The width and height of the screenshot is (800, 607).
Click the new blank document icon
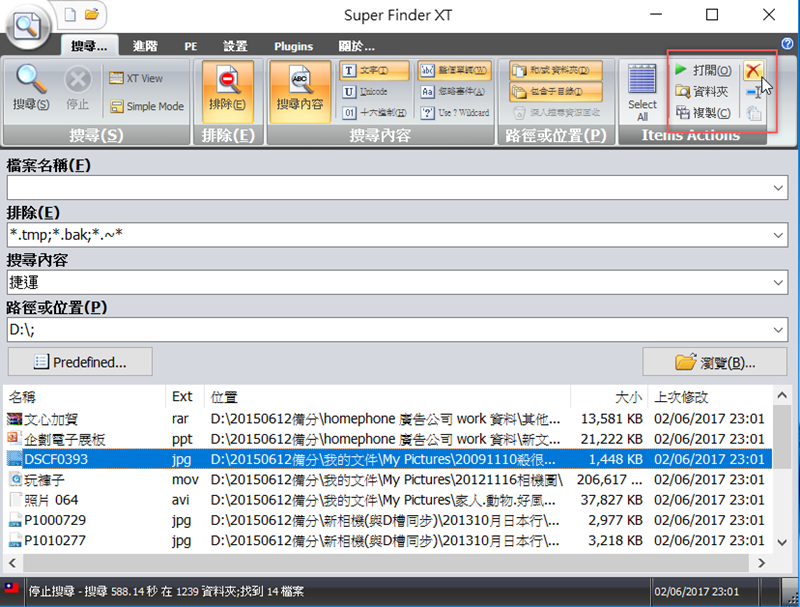(70, 15)
